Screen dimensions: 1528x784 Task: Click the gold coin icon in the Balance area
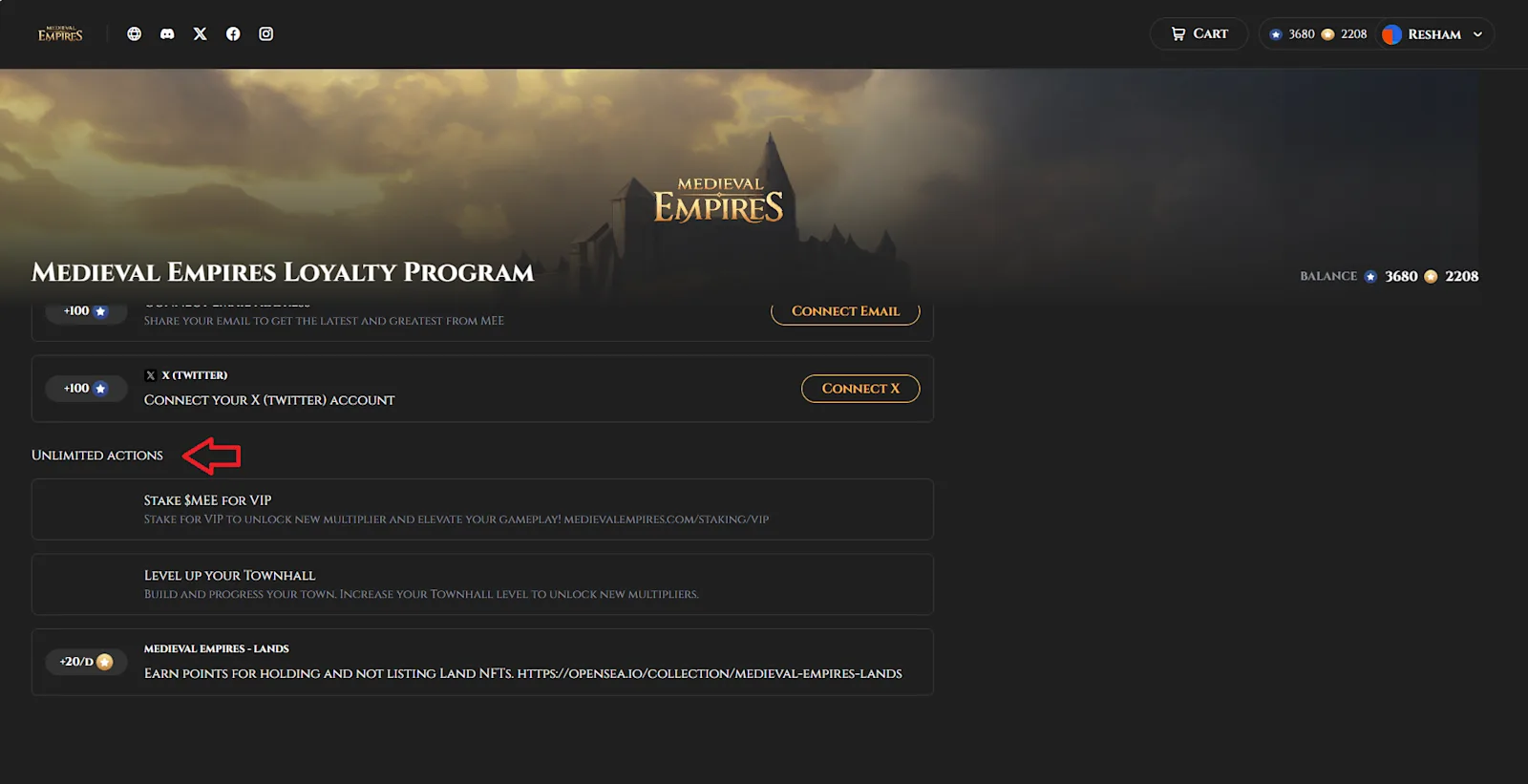point(1431,277)
